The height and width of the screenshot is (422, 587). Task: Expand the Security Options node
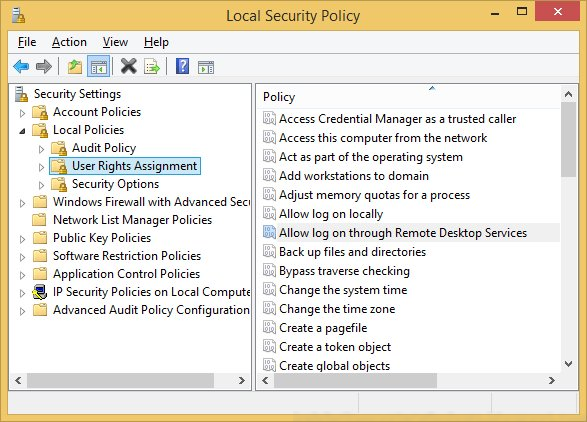tap(41, 185)
